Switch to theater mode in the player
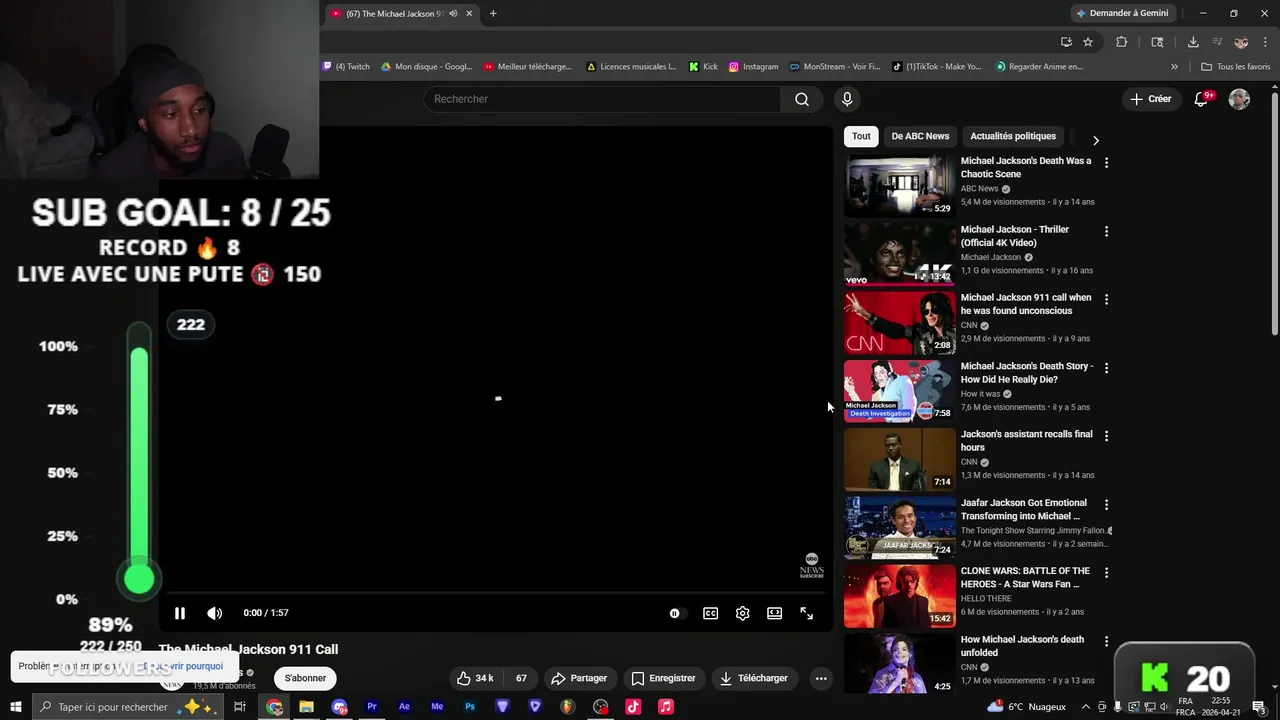This screenshot has width=1280, height=720. click(x=774, y=613)
